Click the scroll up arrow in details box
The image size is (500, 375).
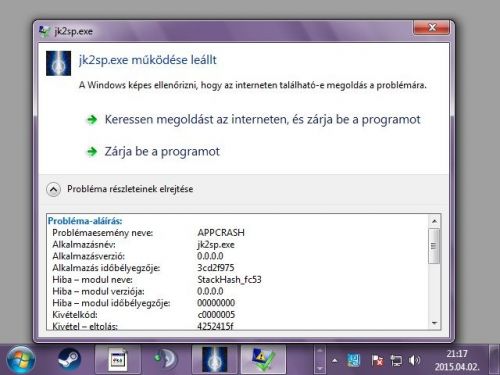point(434,221)
